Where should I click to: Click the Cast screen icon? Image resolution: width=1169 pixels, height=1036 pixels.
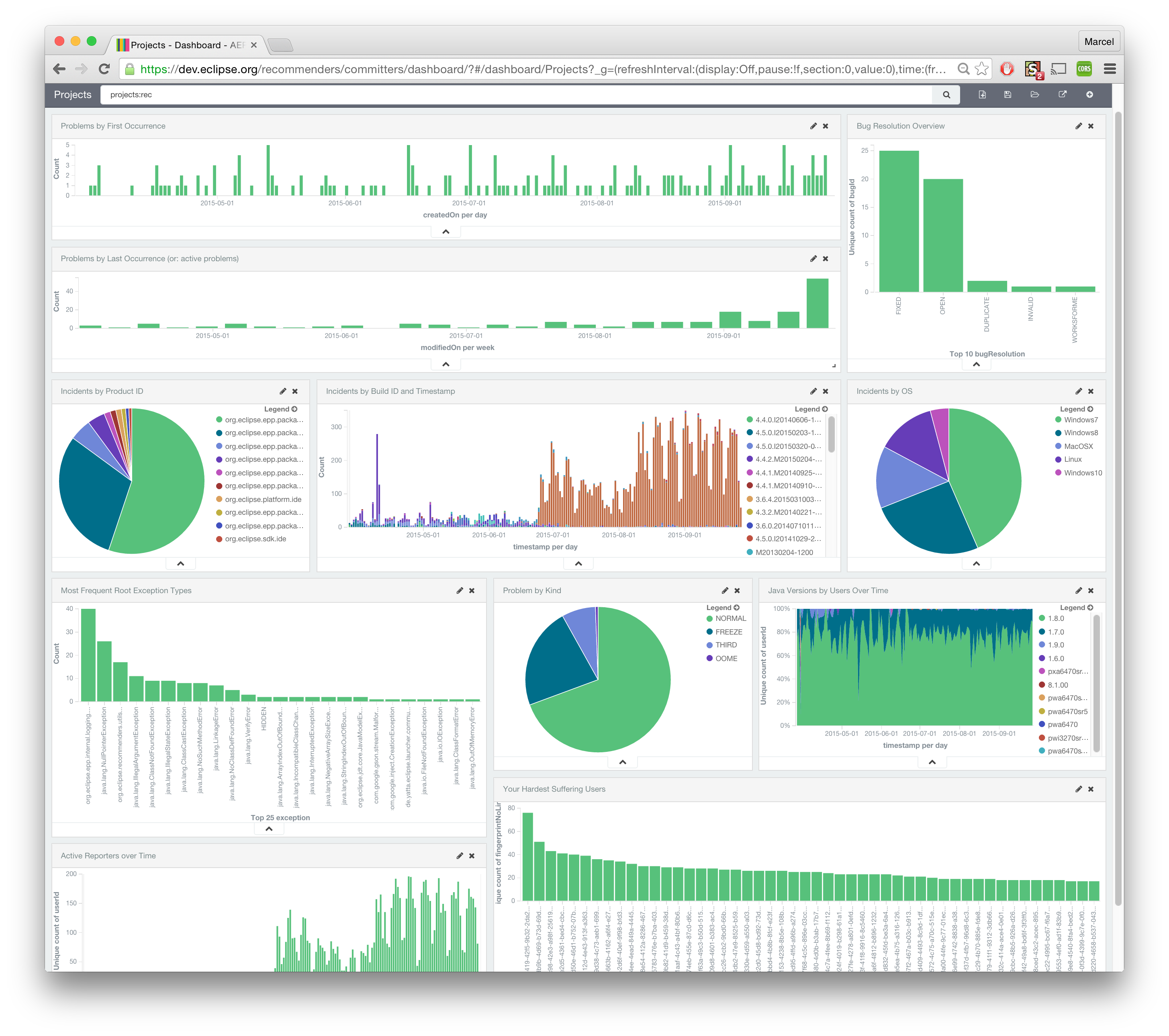(x=1059, y=69)
